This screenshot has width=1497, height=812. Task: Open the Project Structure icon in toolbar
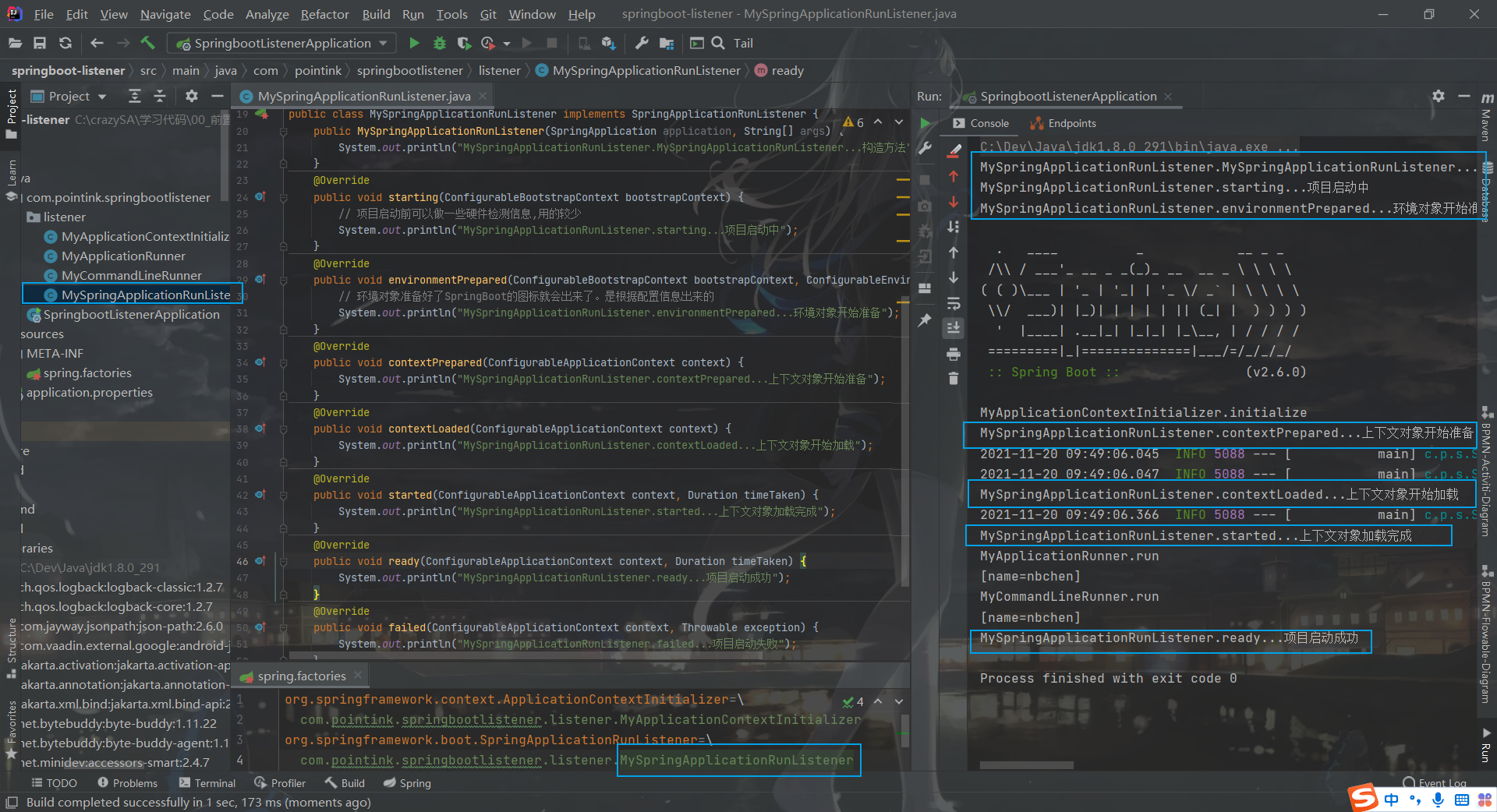667,44
